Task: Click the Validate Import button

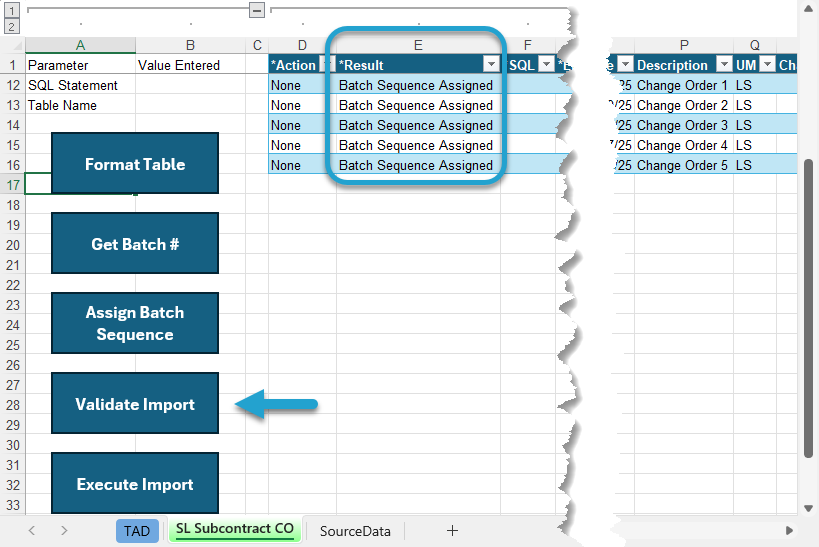Action: [x=135, y=403]
